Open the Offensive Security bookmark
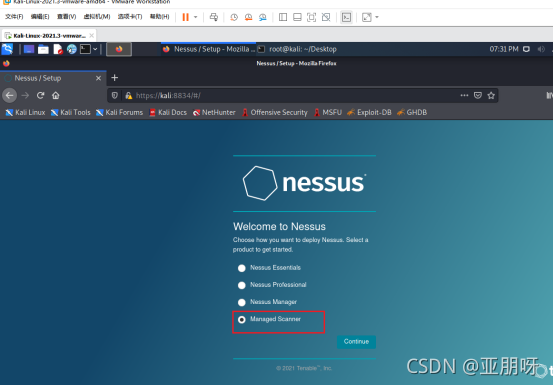The height and width of the screenshot is (385, 554). pos(275,112)
